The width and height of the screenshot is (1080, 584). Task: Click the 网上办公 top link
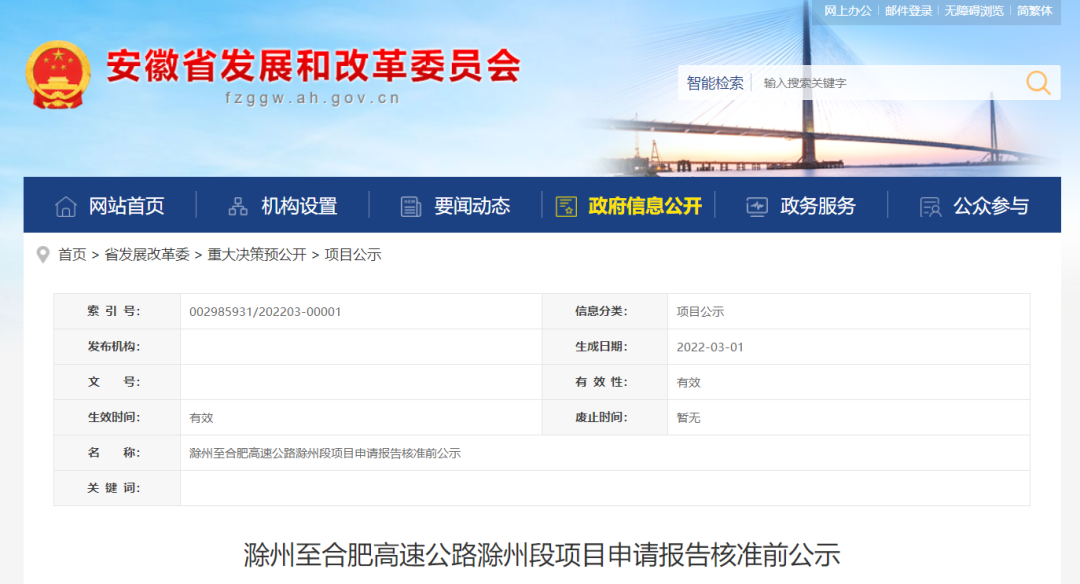point(848,11)
